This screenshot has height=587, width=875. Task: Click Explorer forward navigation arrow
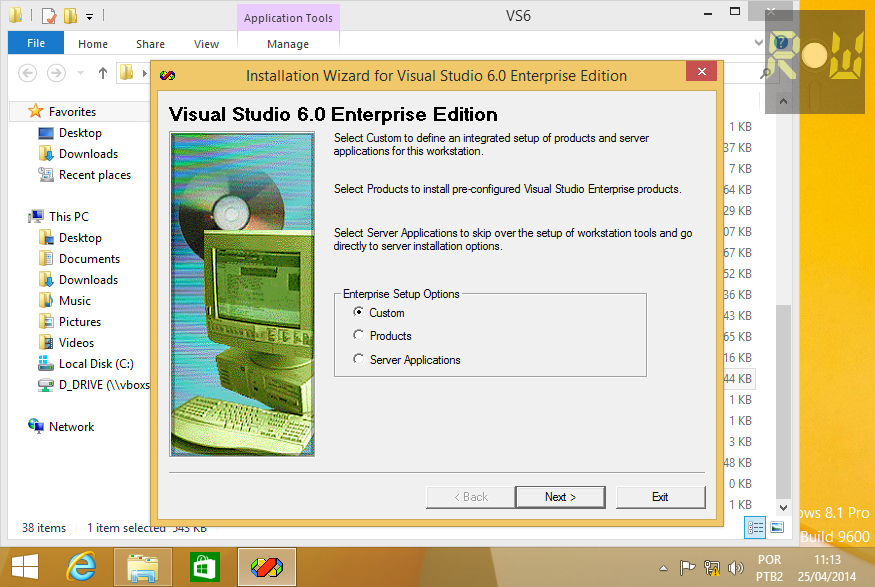pos(56,73)
